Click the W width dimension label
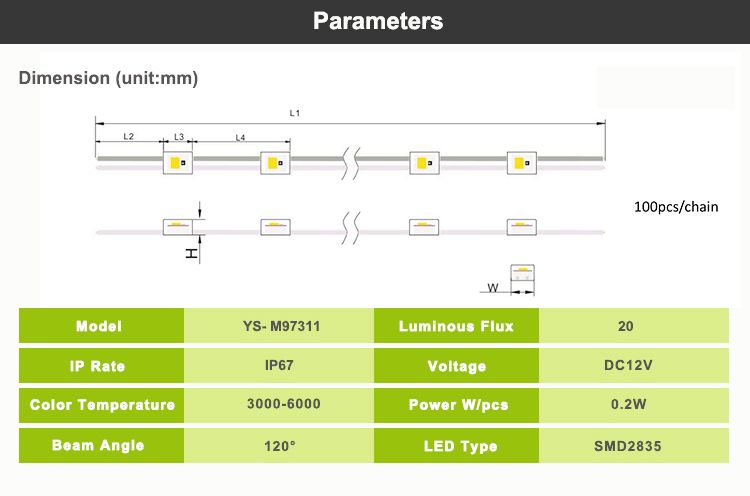 pyautogui.click(x=493, y=287)
